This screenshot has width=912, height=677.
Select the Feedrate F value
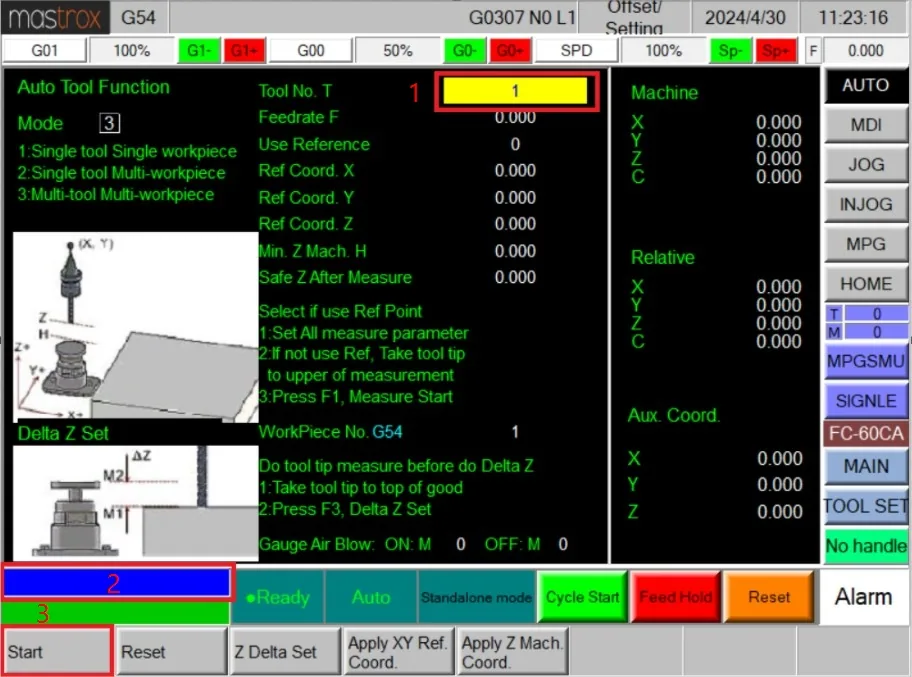click(515, 117)
